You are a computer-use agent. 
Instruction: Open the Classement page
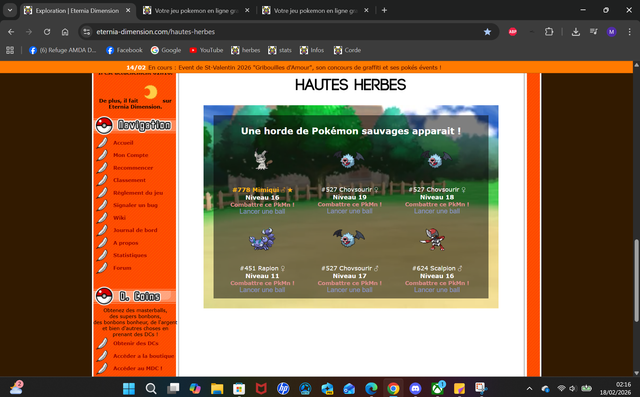point(129,180)
